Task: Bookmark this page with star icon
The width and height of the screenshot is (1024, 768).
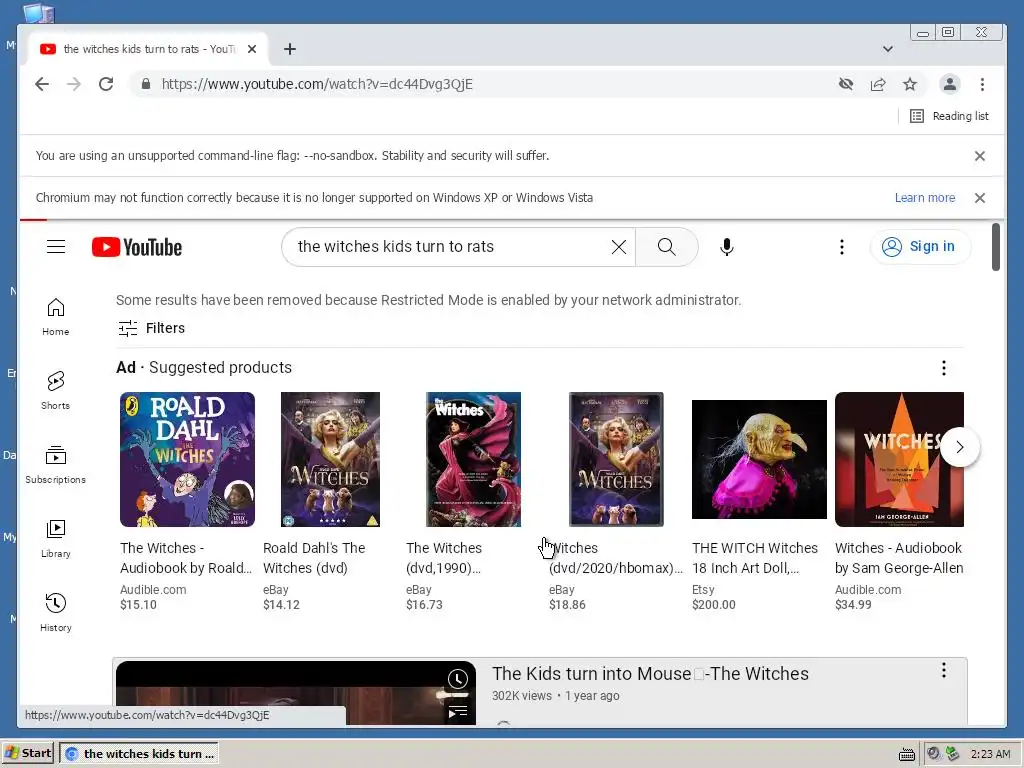Action: [910, 84]
